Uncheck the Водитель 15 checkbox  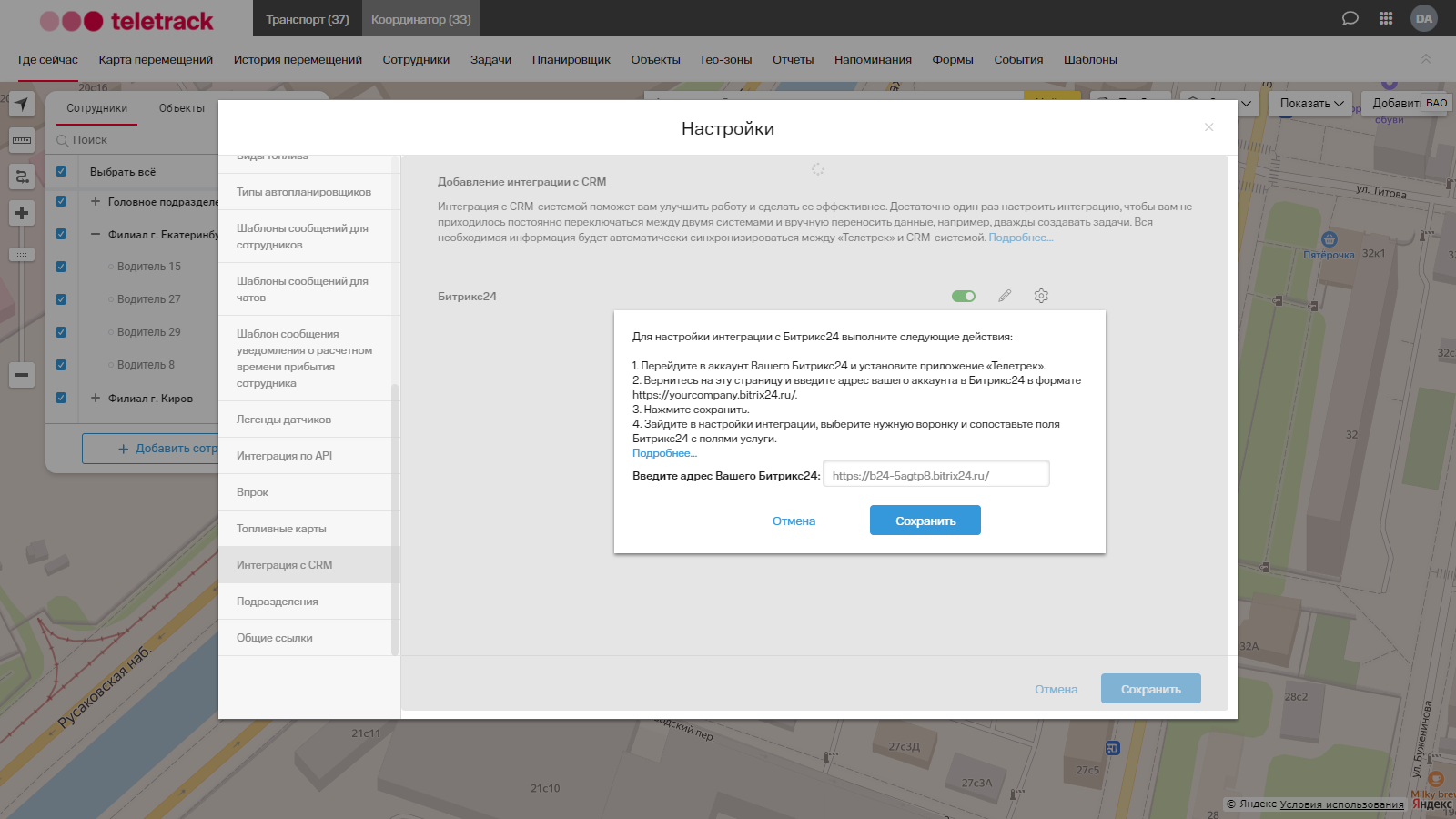click(61, 267)
